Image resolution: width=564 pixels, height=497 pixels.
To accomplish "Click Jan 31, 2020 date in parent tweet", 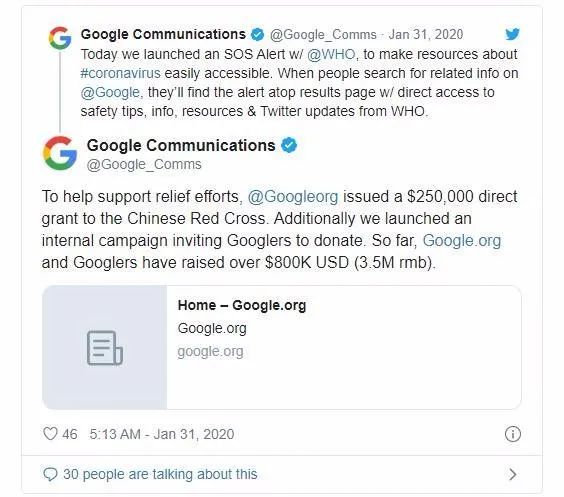I will pos(426,35).
